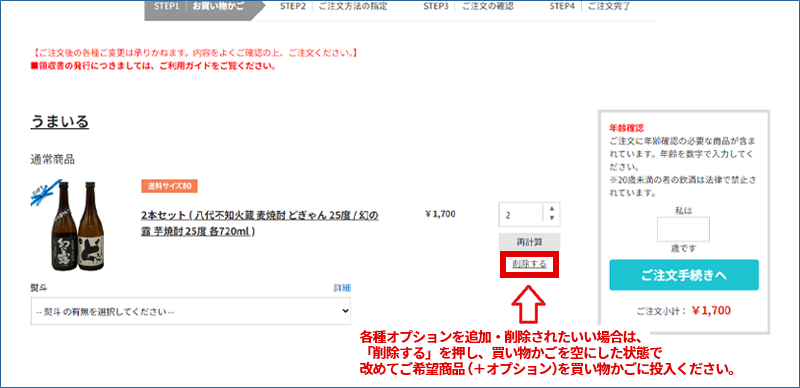
Task: Click the 年齢確認 heading
Action: (x=626, y=129)
